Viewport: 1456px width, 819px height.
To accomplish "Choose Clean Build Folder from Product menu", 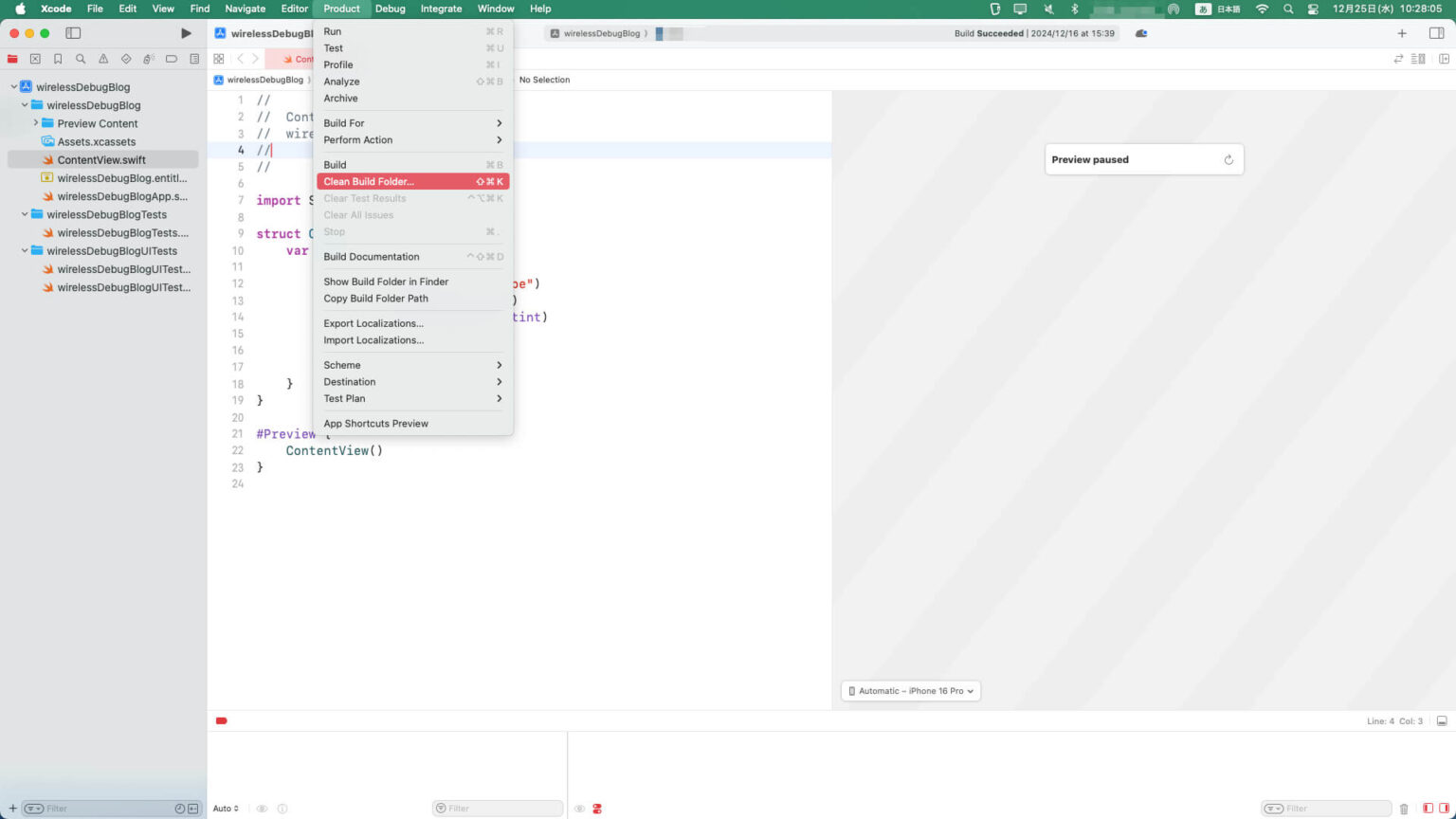I will tap(369, 182).
